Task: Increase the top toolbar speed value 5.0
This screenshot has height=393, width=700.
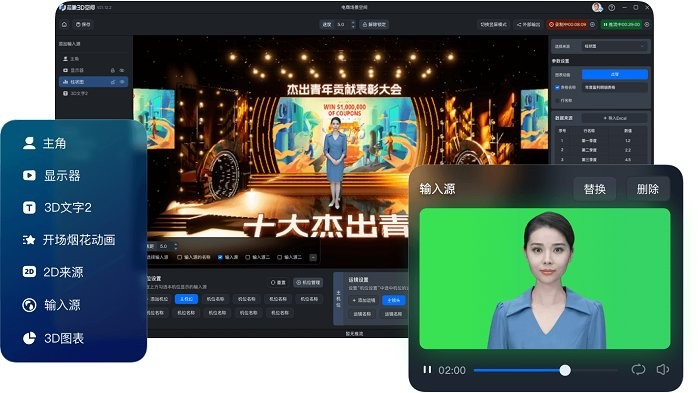Action: click(353, 22)
